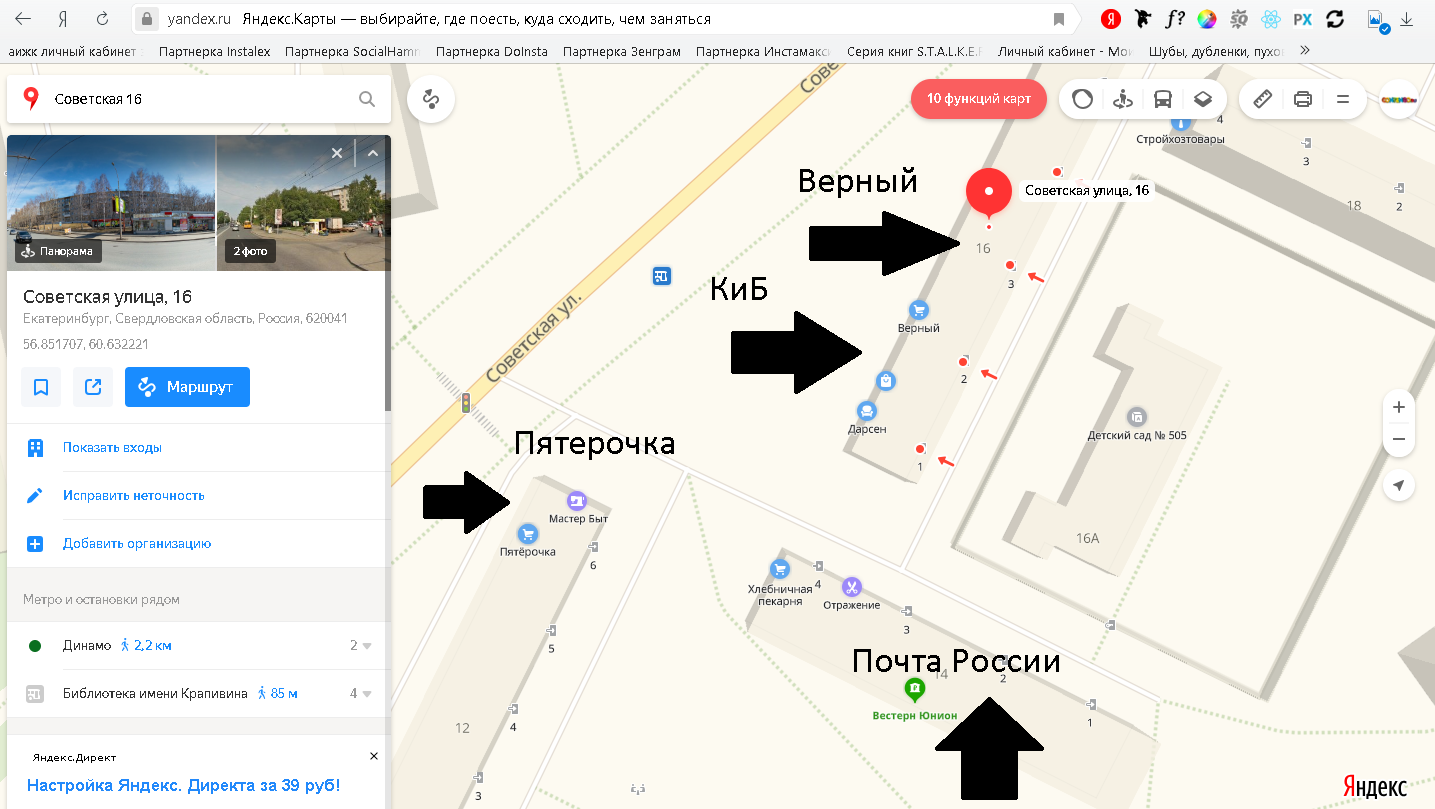Open bookmark "Партнерка Instalex"

point(214,51)
